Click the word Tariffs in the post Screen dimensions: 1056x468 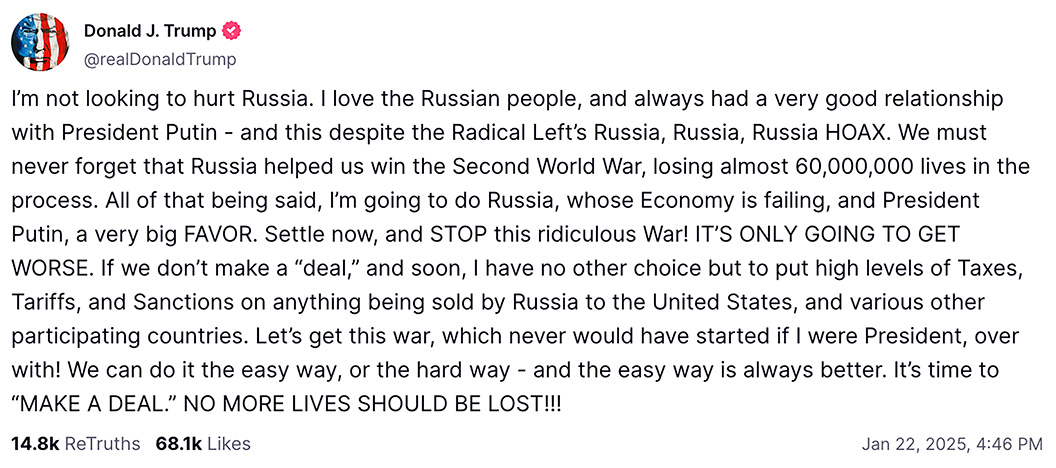35,304
